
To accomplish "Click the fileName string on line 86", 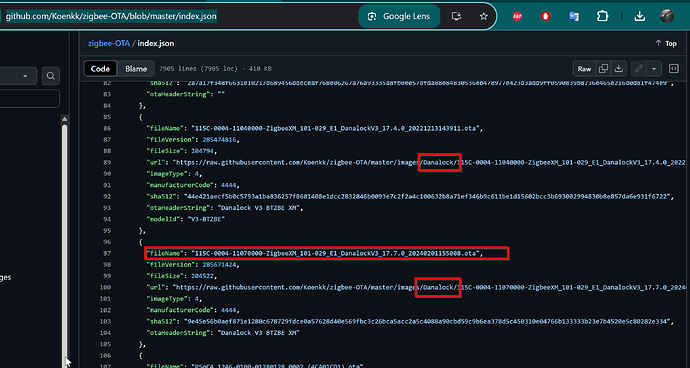I will pyautogui.click(x=335, y=128).
